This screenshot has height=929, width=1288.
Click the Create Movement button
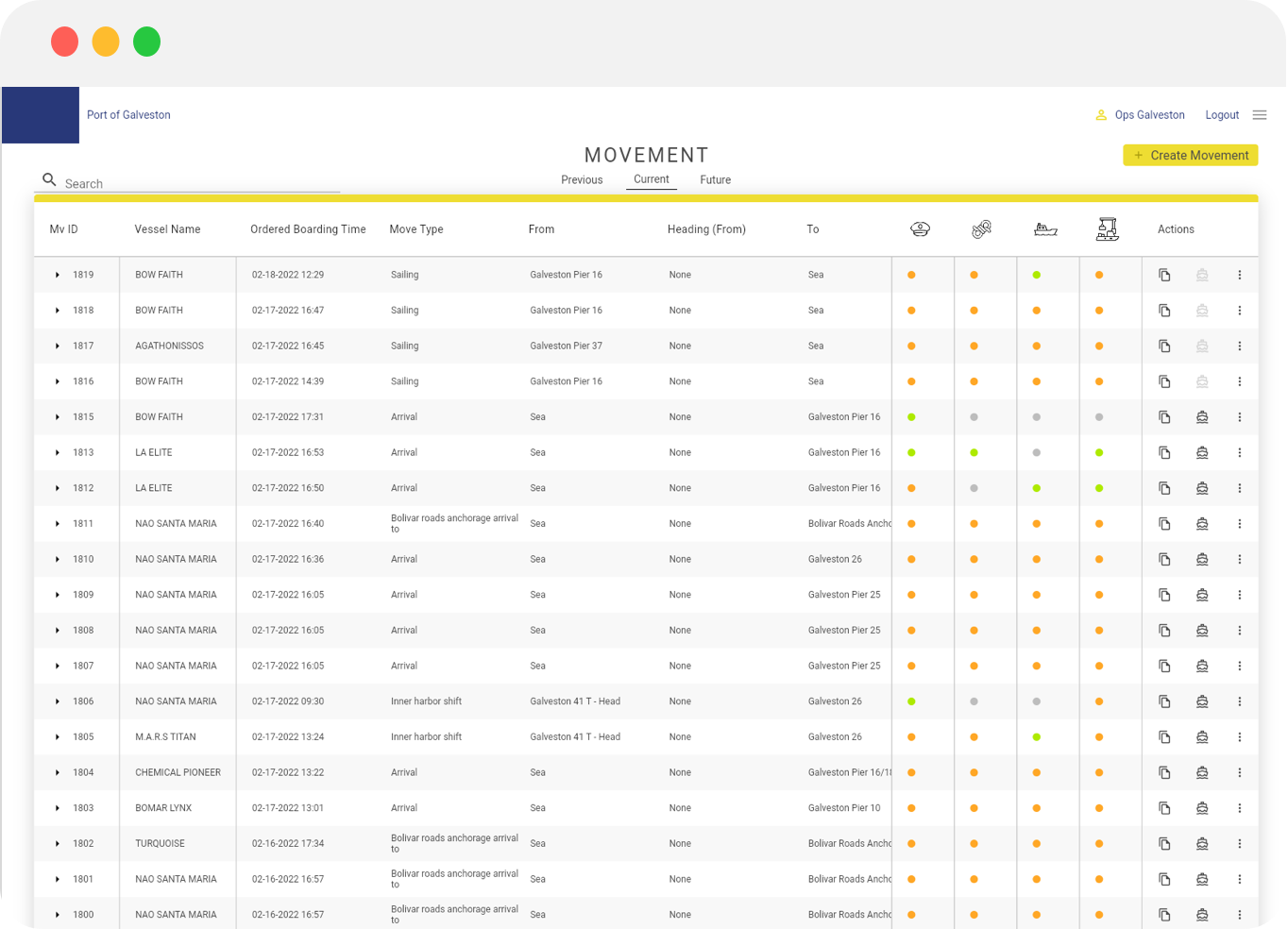[1190, 155]
